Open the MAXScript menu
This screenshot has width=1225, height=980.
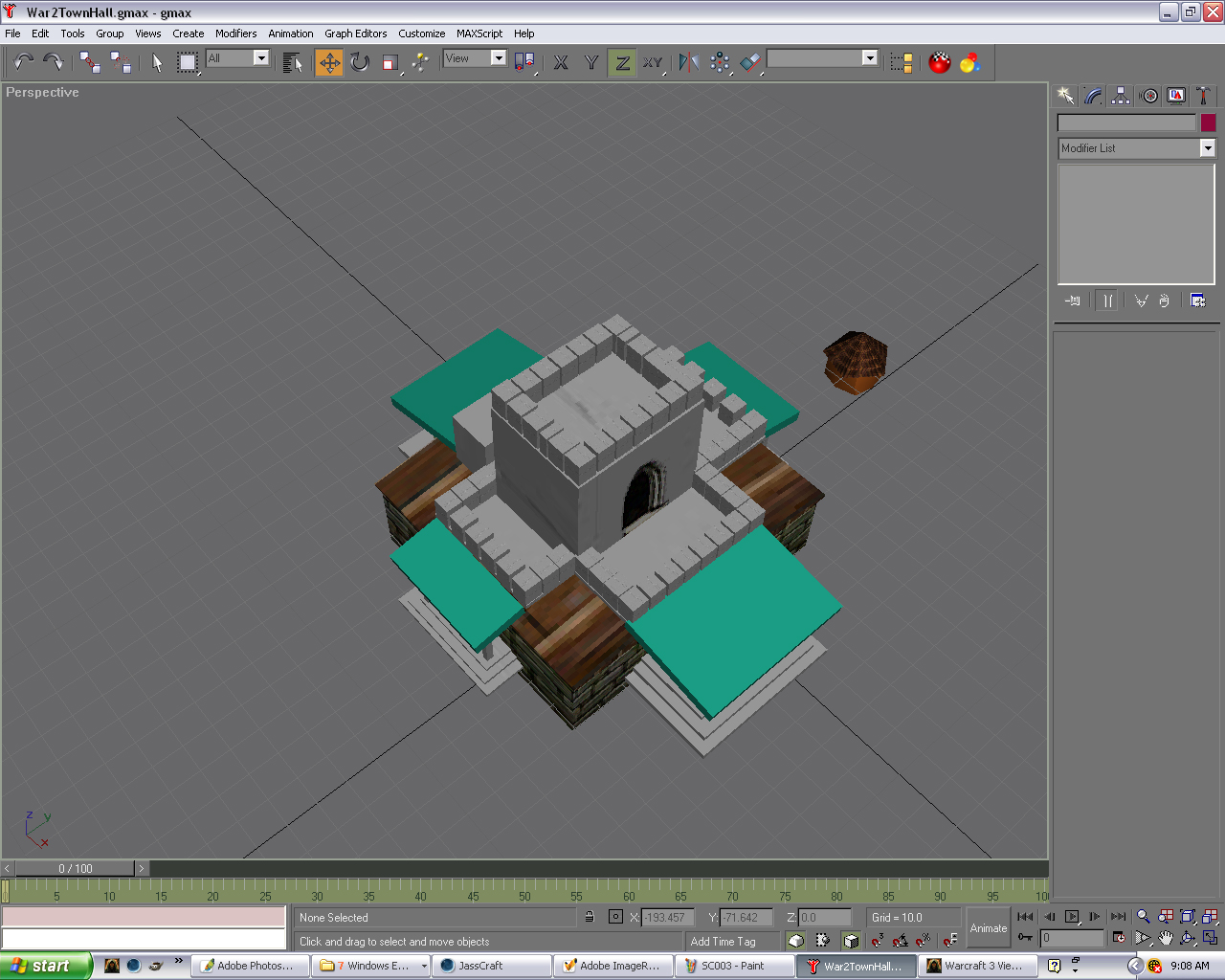point(479,33)
